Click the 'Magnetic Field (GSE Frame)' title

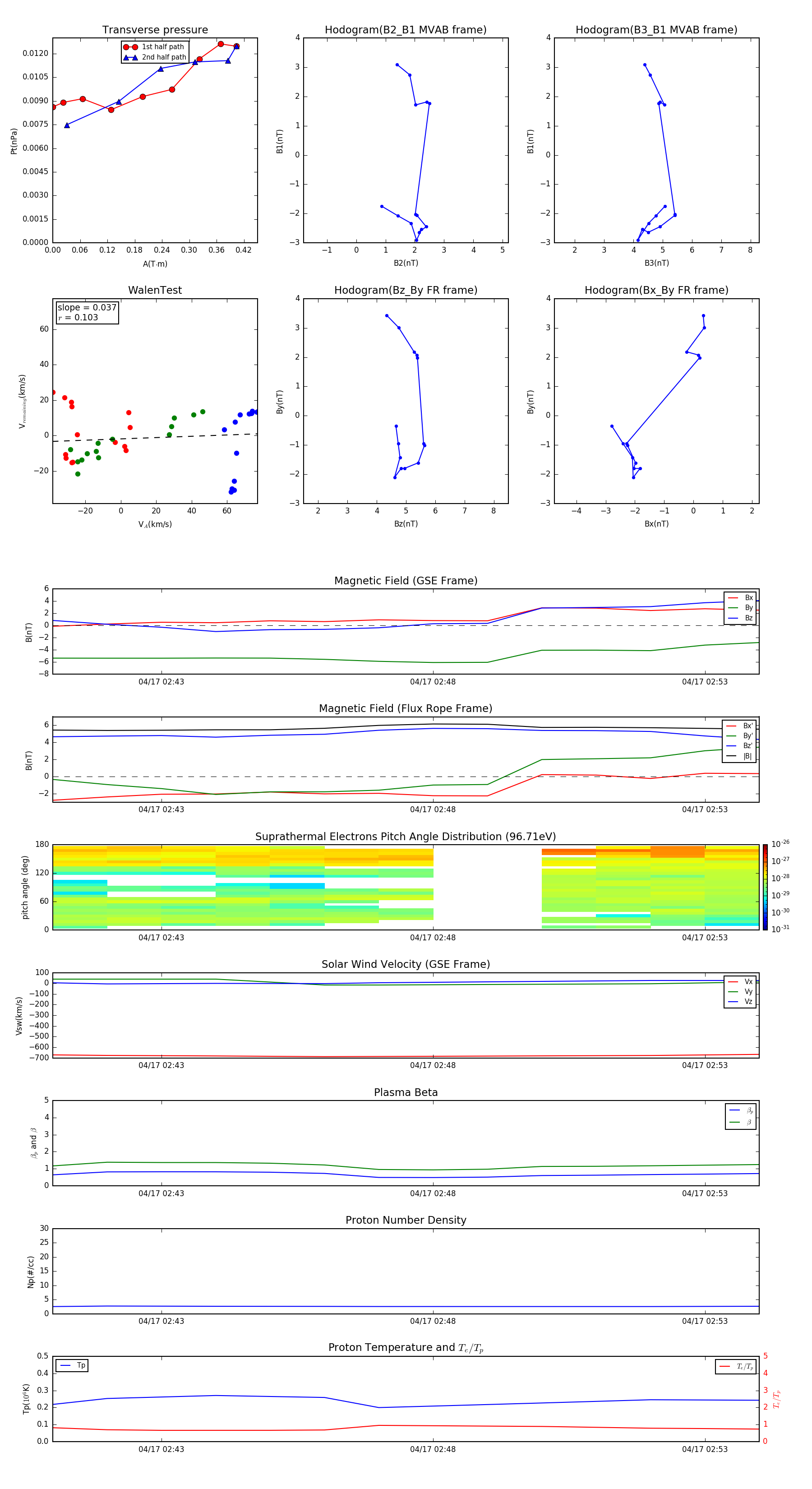pos(406,581)
